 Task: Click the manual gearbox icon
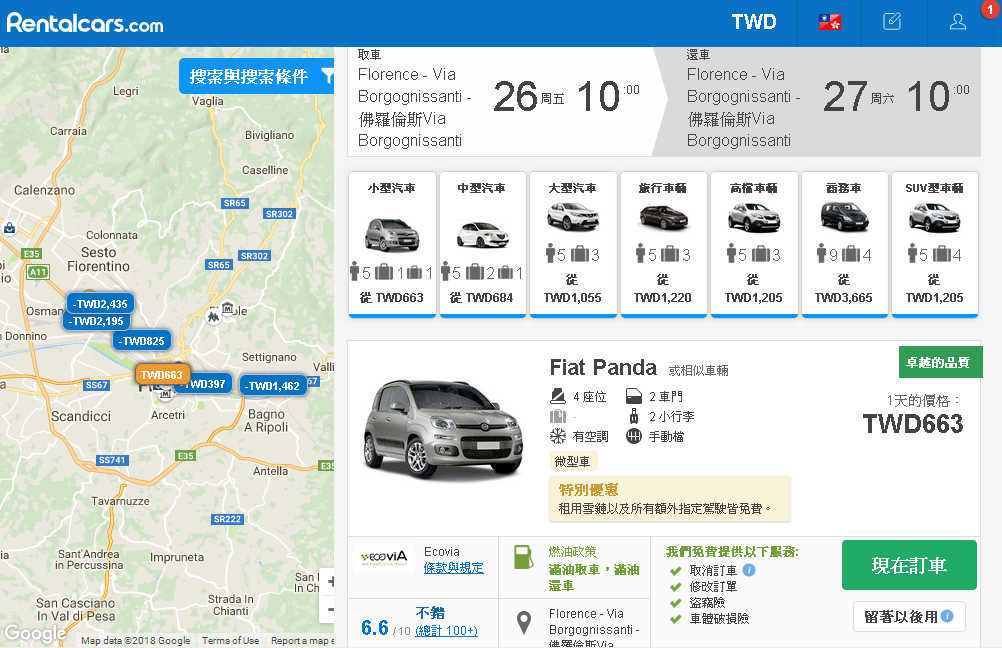633,436
